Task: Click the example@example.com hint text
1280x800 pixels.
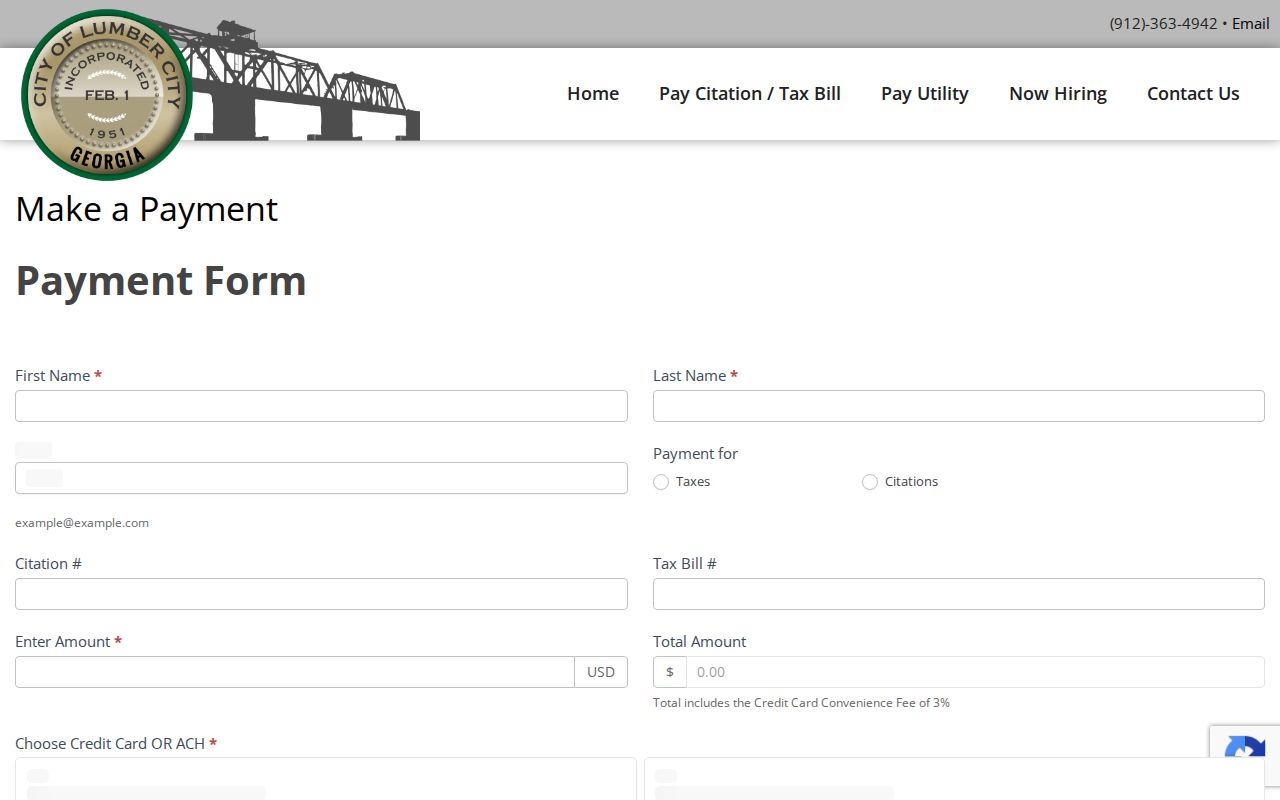Action: pyautogui.click(x=82, y=523)
